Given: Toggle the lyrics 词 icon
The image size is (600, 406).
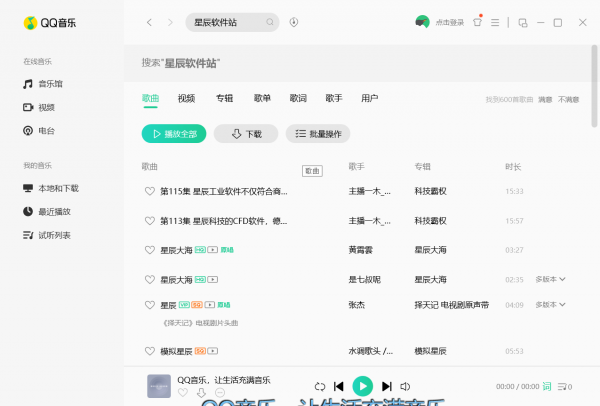Looking at the screenshot, I should coord(547,386).
